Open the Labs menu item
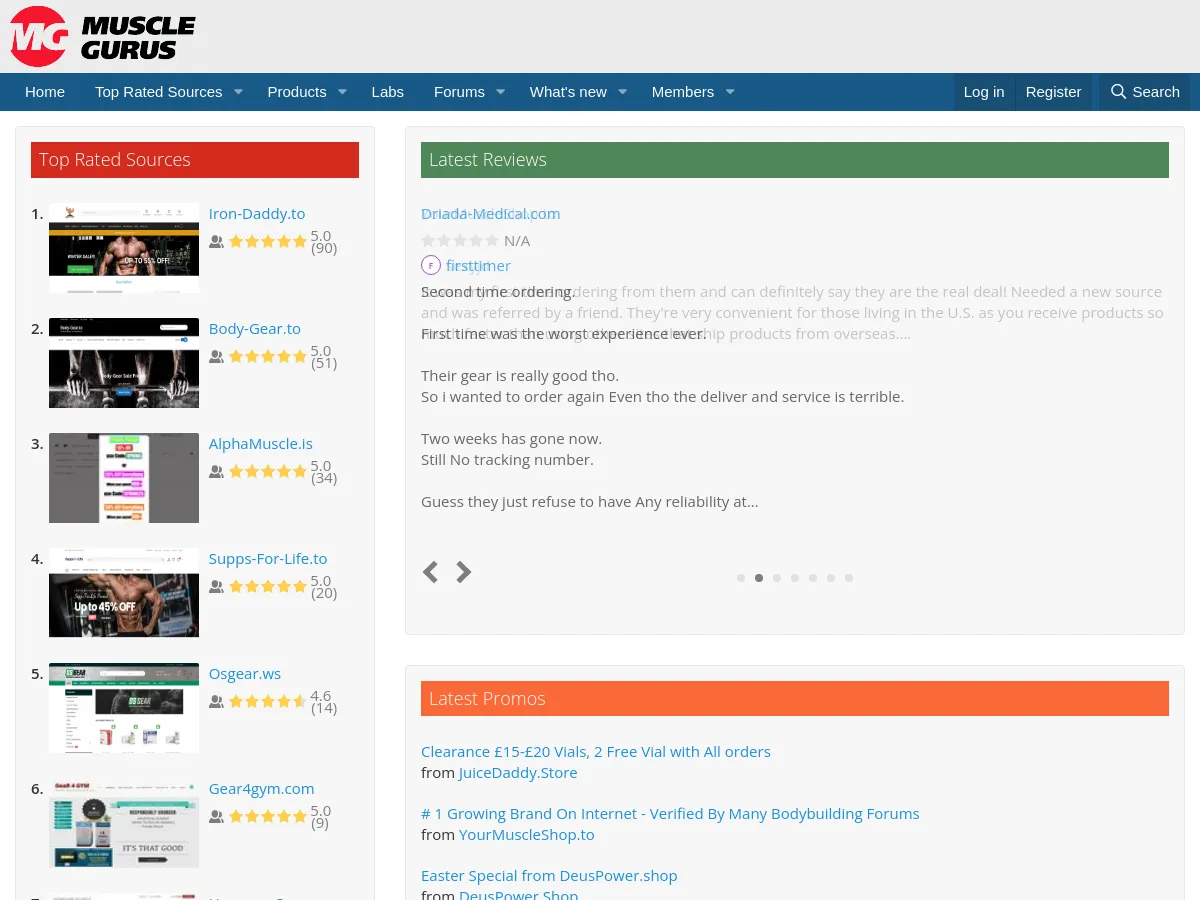The width and height of the screenshot is (1200, 900). click(387, 92)
